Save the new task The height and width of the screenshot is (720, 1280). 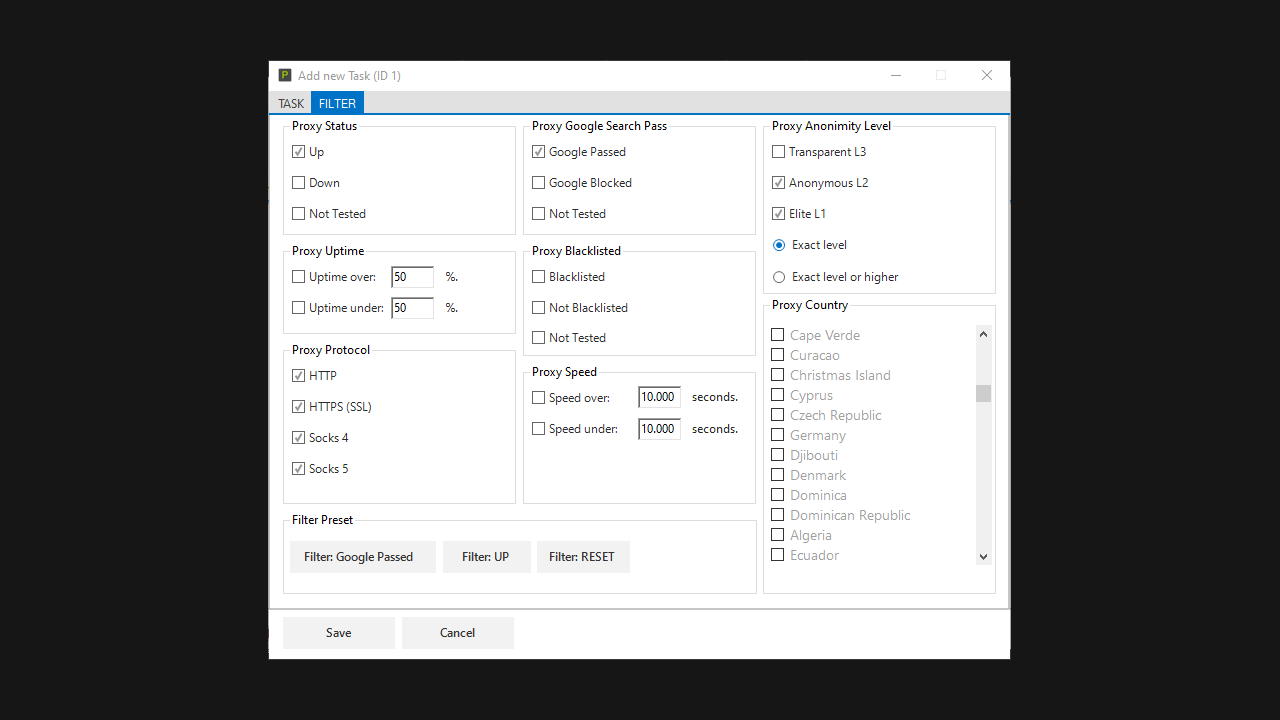point(338,632)
